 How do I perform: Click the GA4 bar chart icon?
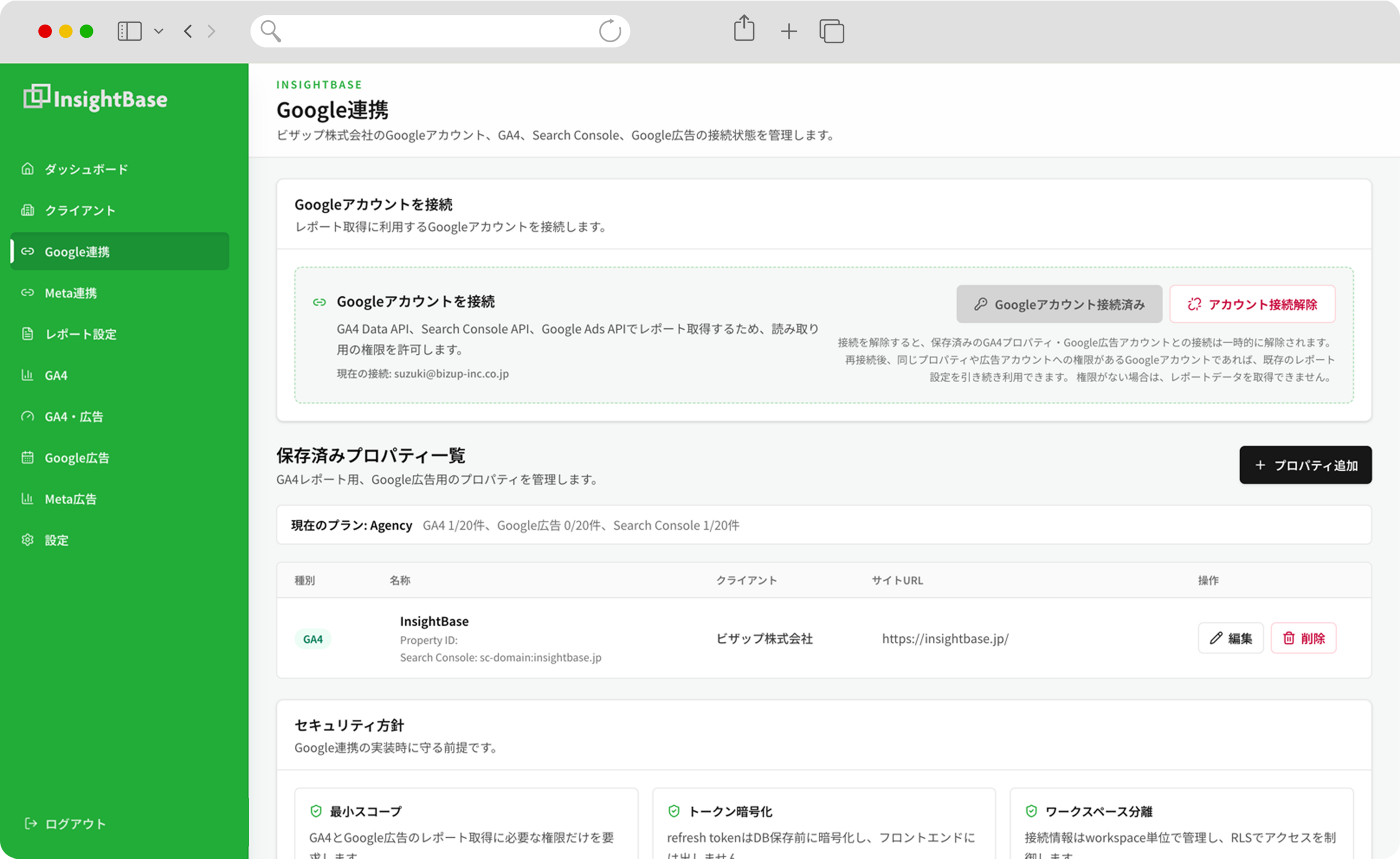click(x=27, y=375)
